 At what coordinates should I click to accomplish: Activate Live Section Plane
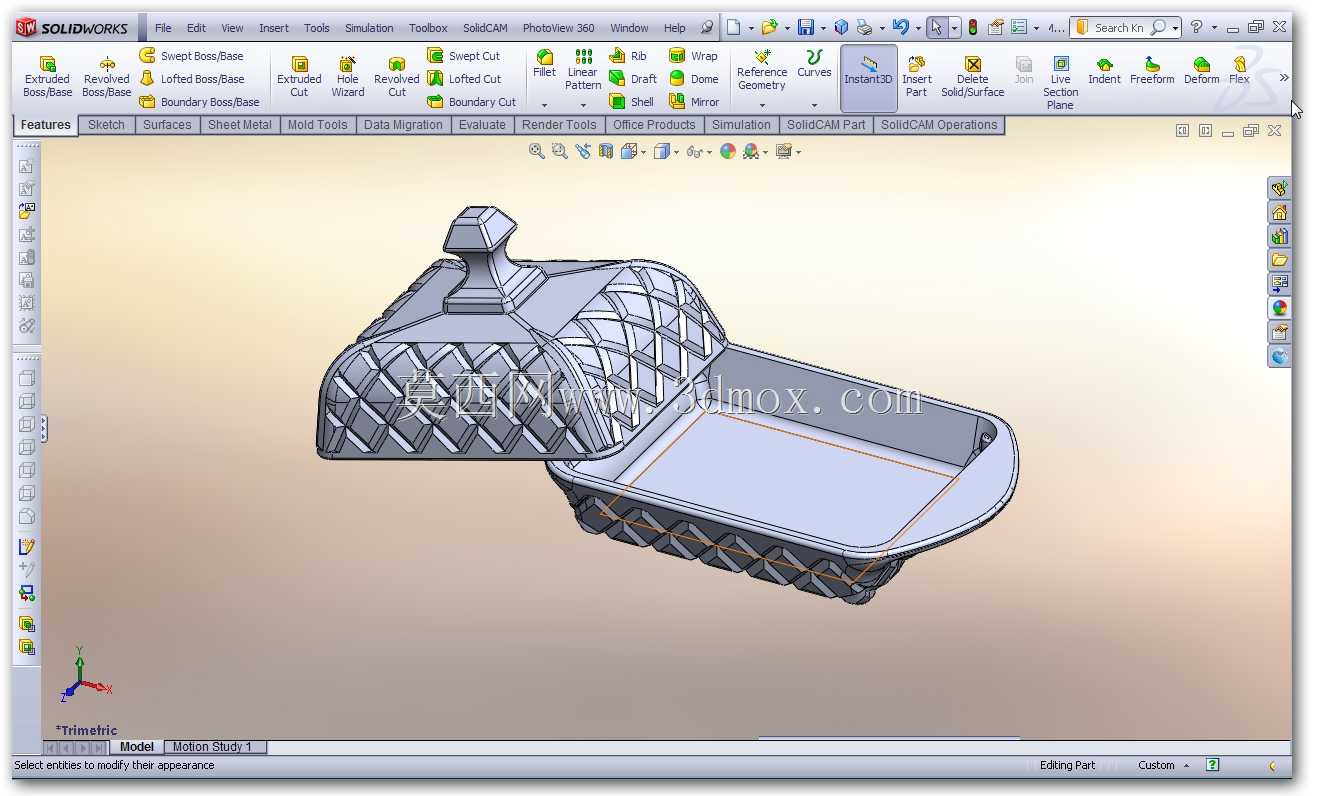pyautogui.click(x=1060, y=81)
